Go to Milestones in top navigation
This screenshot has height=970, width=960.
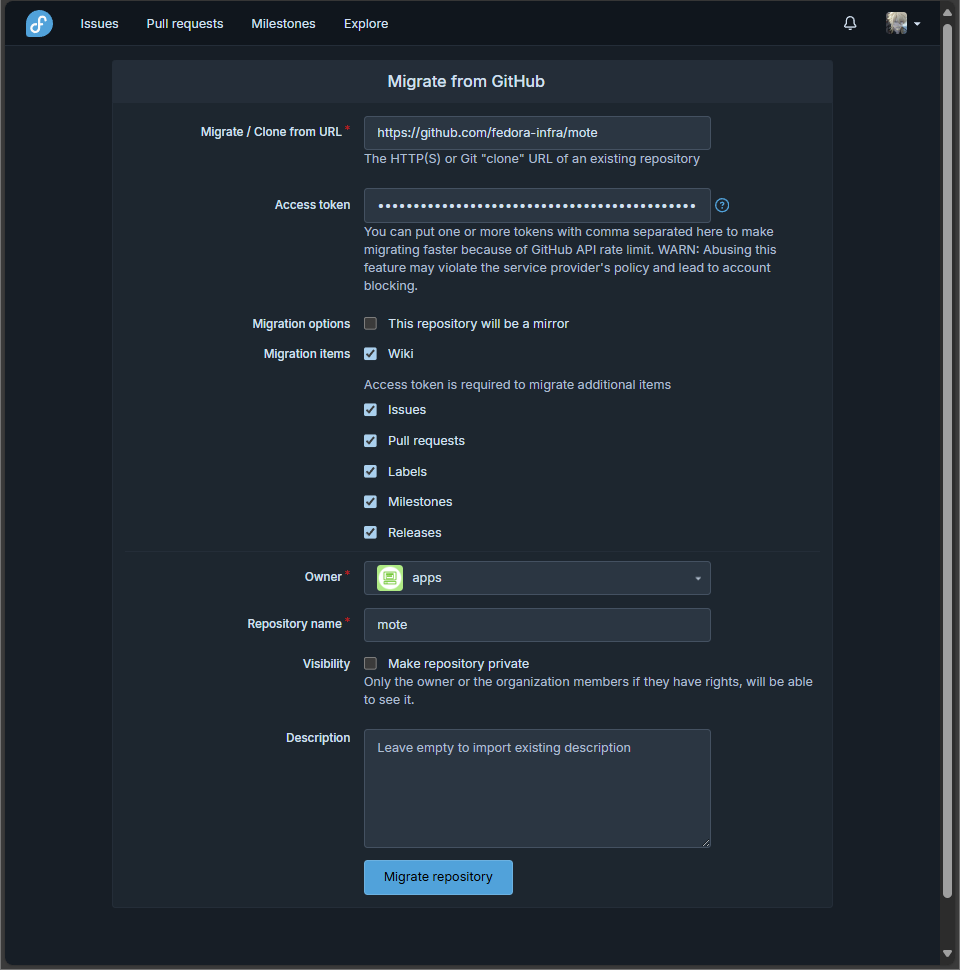[x=283, y=23]
